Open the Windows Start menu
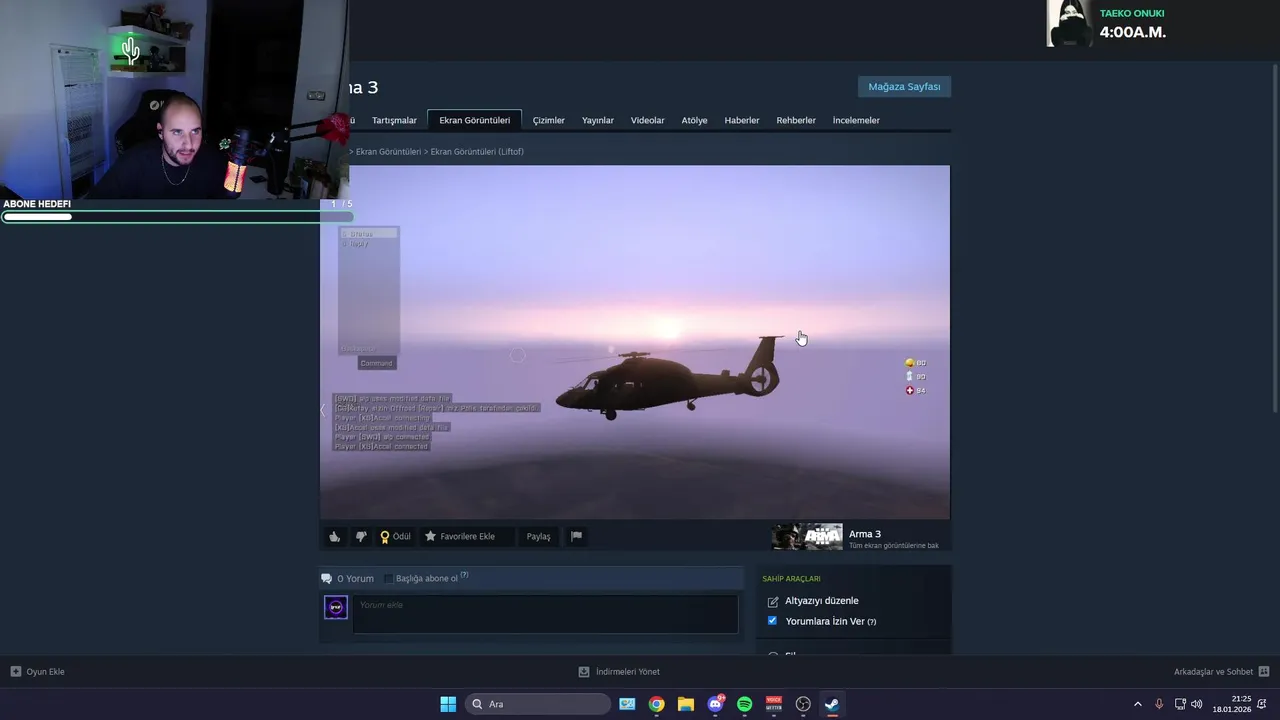Screen dimensions: 1280x720 [448, 704]
